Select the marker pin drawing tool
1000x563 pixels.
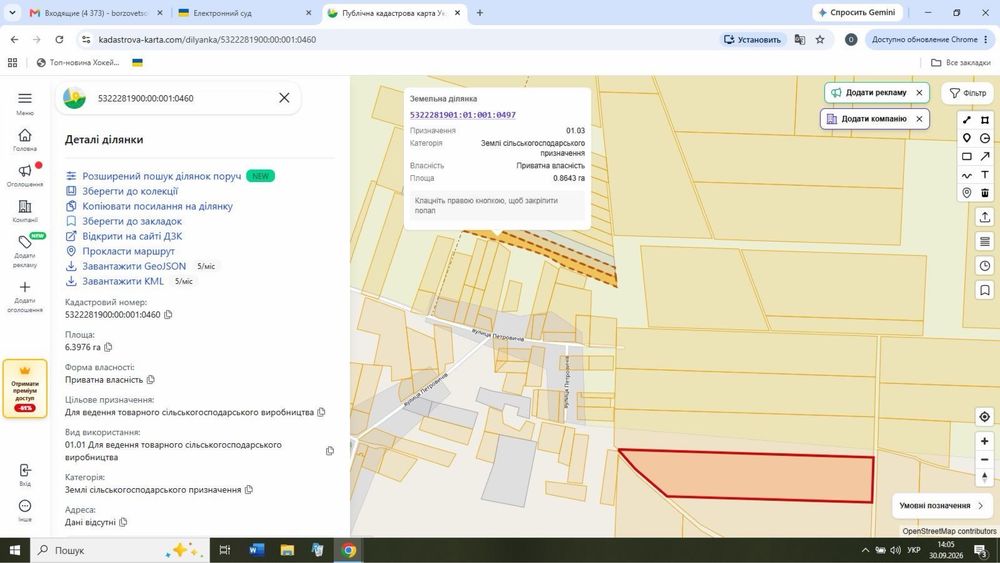pos(967,138)
